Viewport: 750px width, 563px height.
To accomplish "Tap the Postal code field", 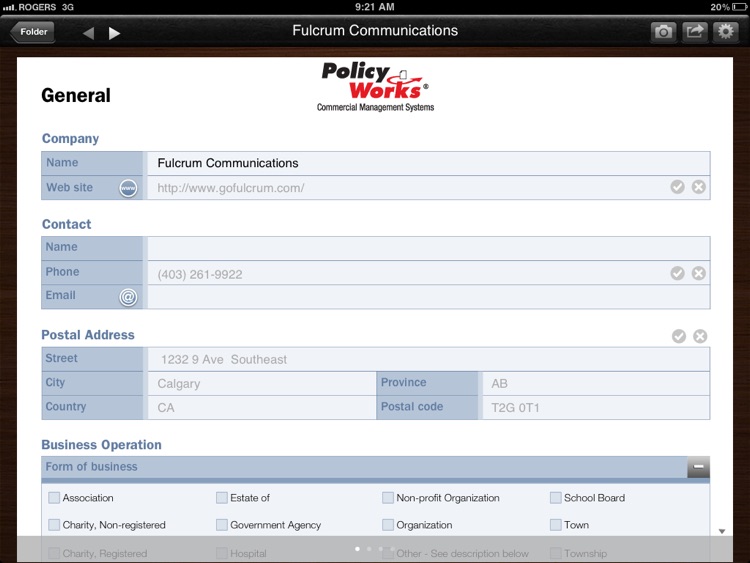I will [x=596, y=408].
